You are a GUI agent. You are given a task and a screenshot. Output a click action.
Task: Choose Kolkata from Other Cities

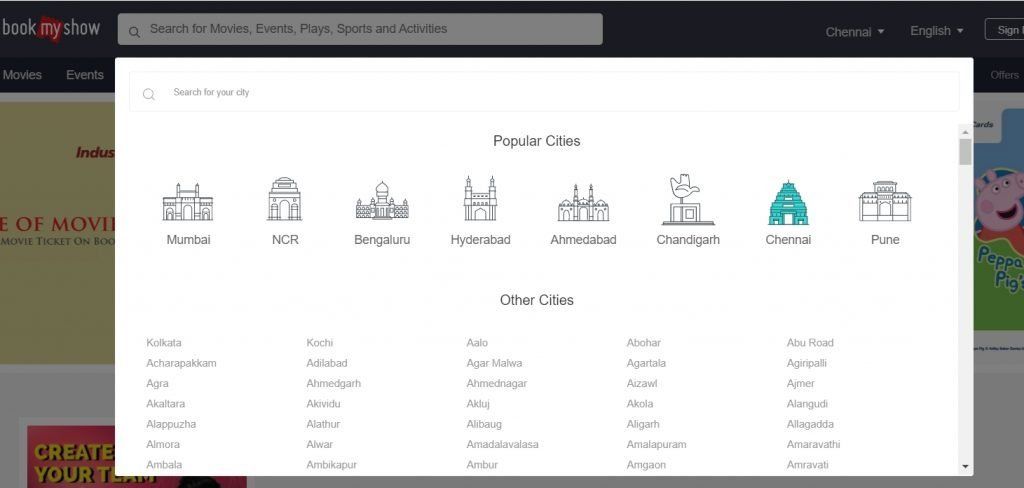pos(164,342)
